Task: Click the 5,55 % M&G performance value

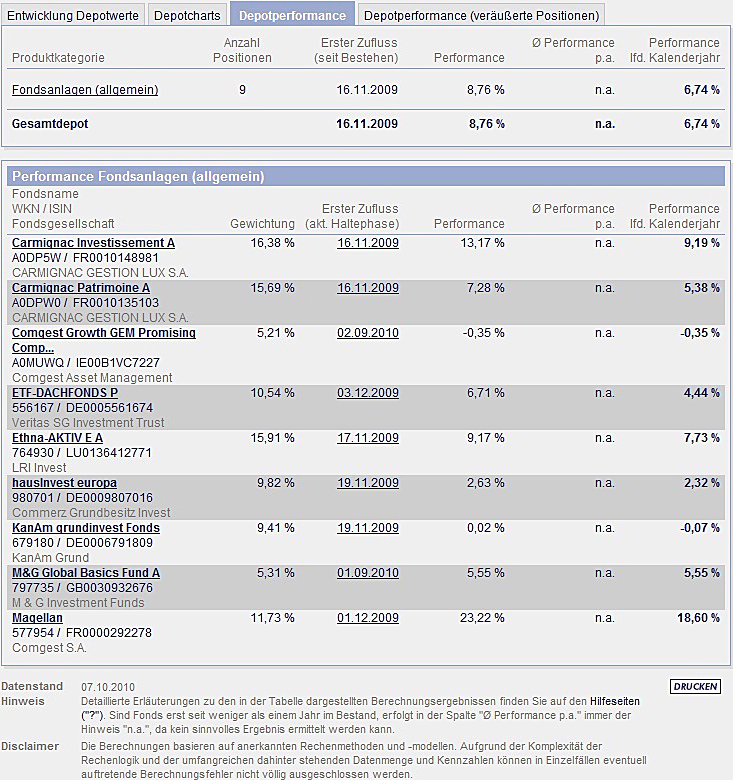Action: click(x=485, y=573)
